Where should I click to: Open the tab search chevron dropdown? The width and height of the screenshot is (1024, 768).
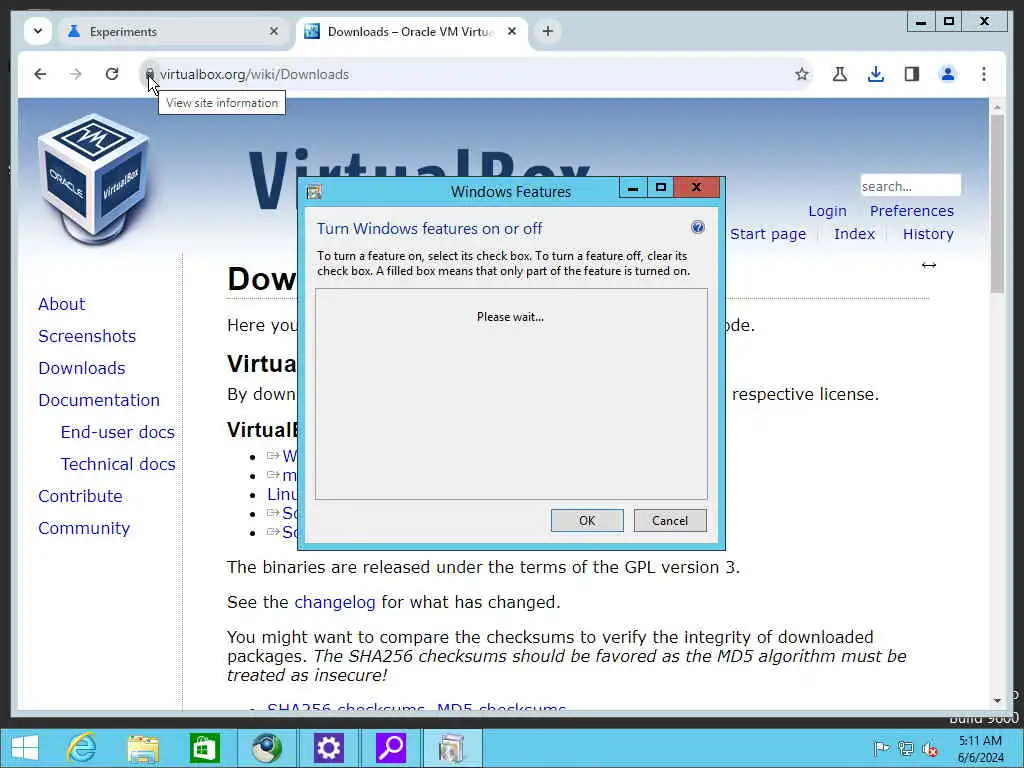(x=38, y=31)
